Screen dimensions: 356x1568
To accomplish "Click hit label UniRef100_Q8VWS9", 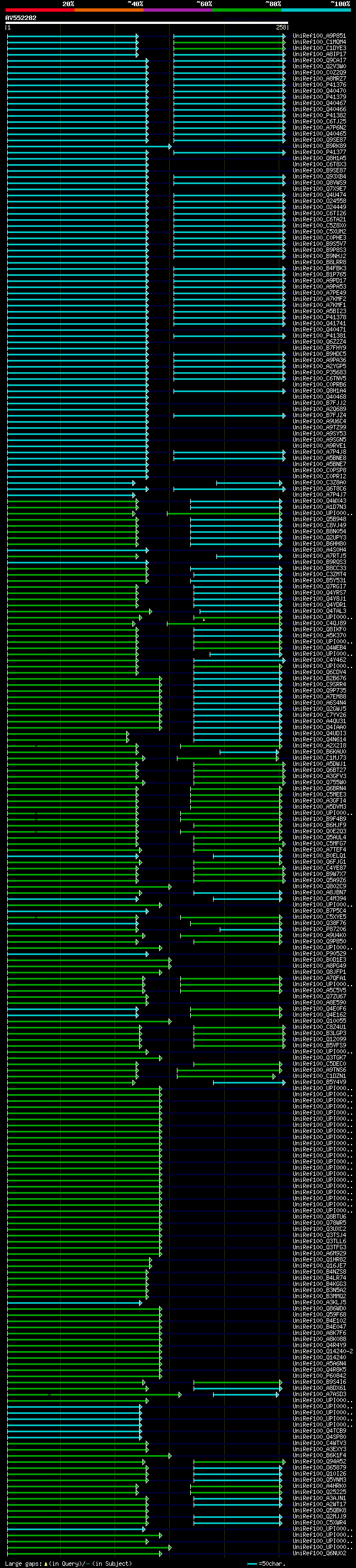I will click(x=319, y=182).
